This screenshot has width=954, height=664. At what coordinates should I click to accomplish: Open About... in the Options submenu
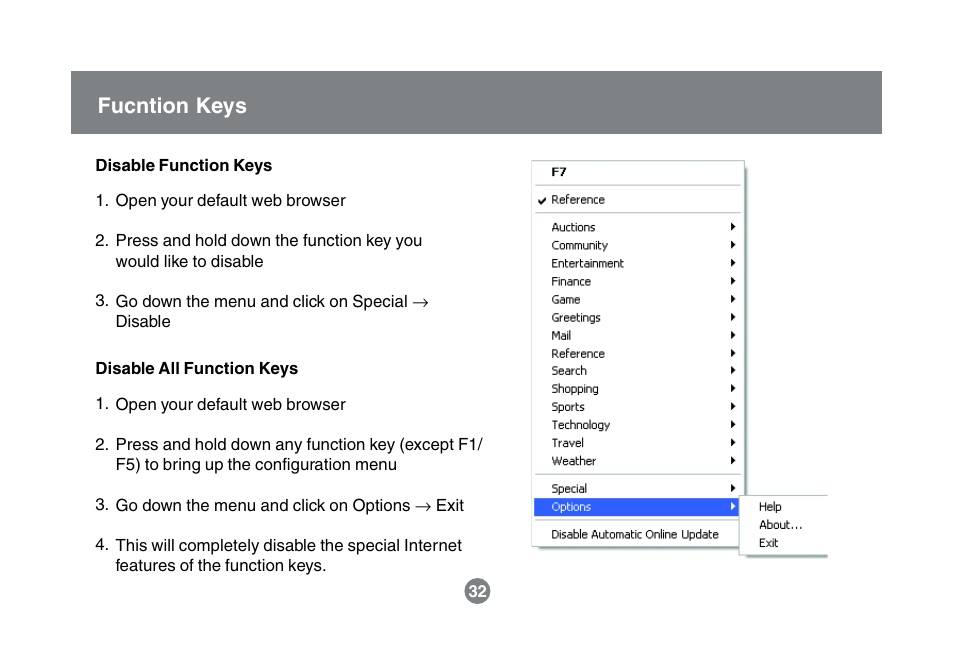[x=781, y=525]
